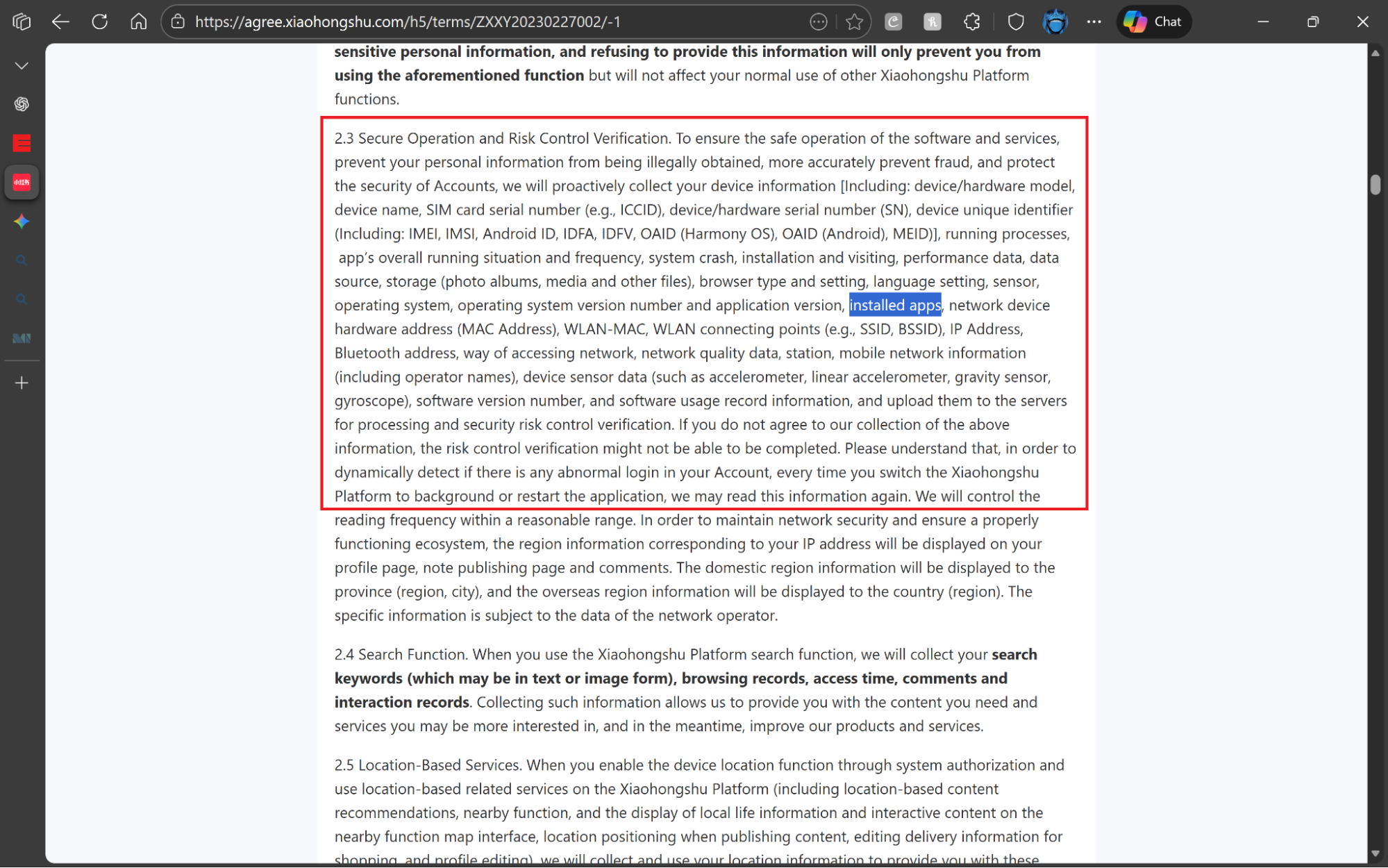Add a new sidebar app with plus button
Image resolution: width=1388 pixels, height=868 pixels.
(x=22, y=383)
